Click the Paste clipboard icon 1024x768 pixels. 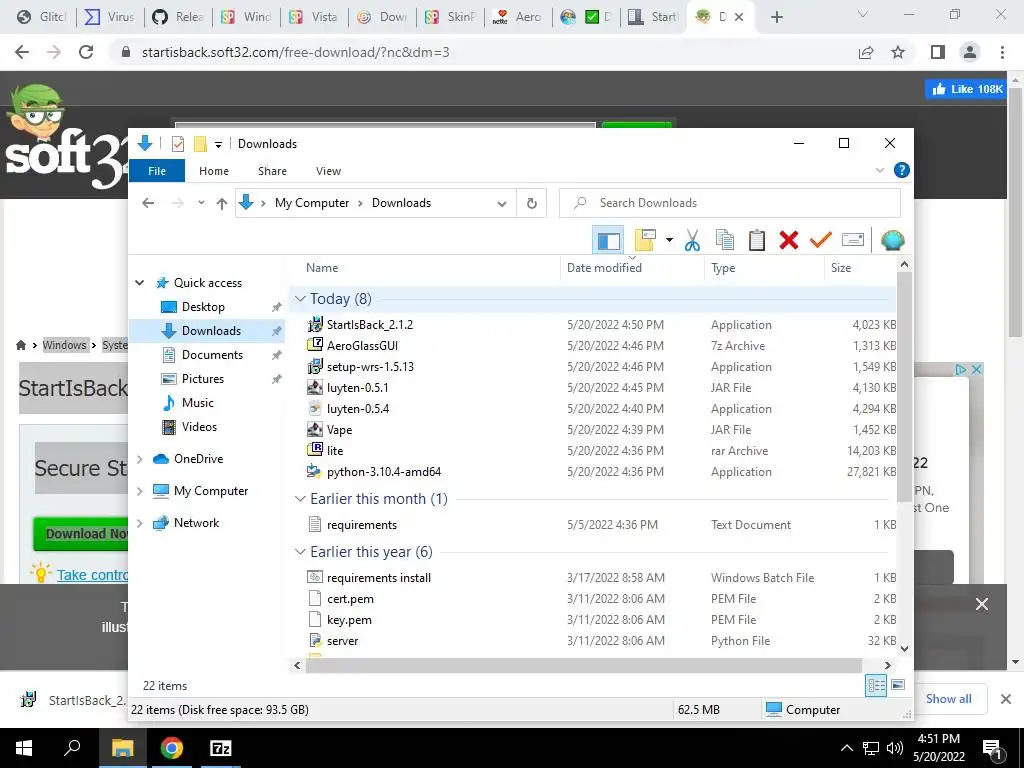[756, 240]
